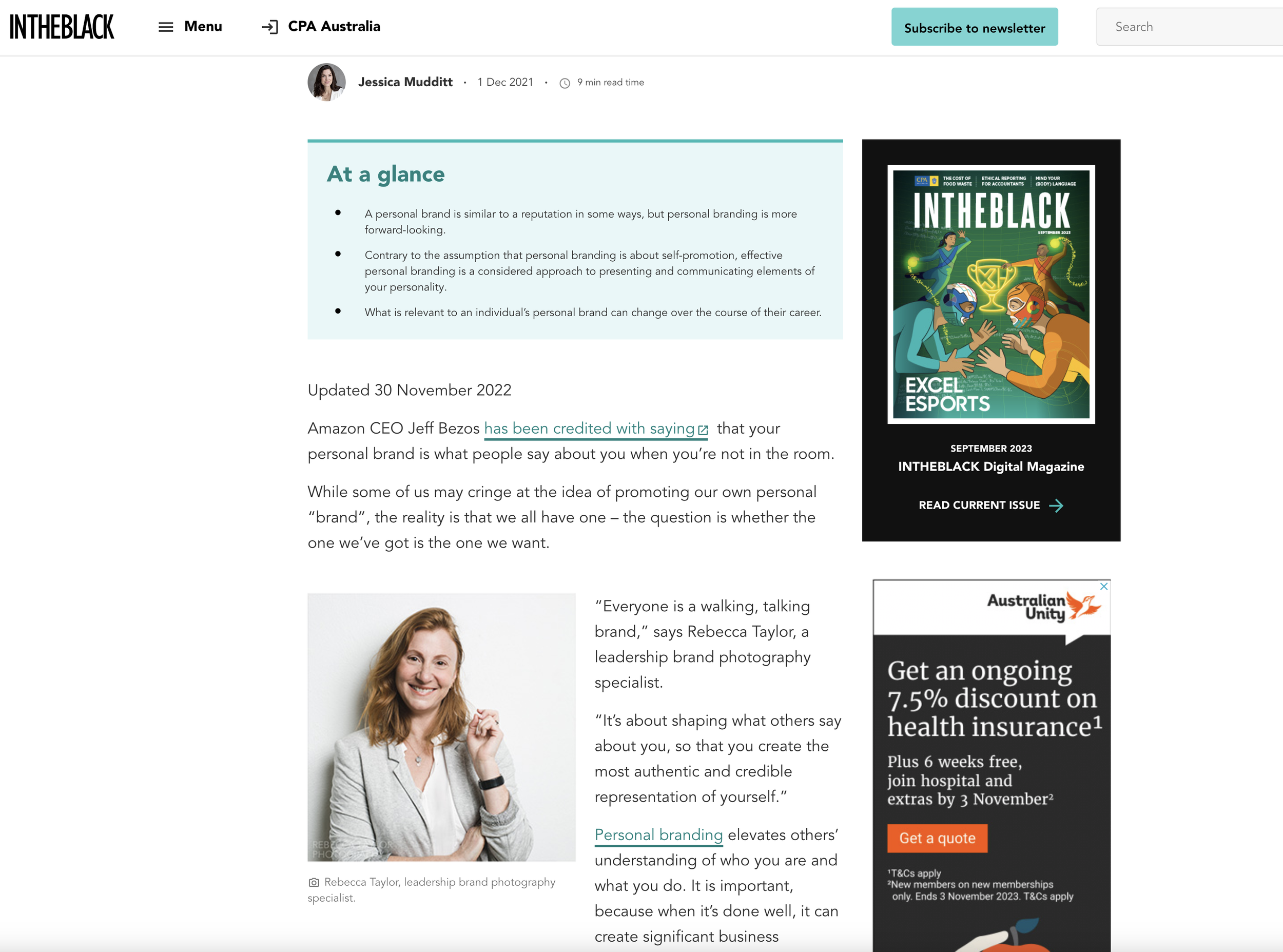Viewport: 1283px width, 952px height.
Task: Select the '1 Dec 2021' date text
Action: [506, 82]
